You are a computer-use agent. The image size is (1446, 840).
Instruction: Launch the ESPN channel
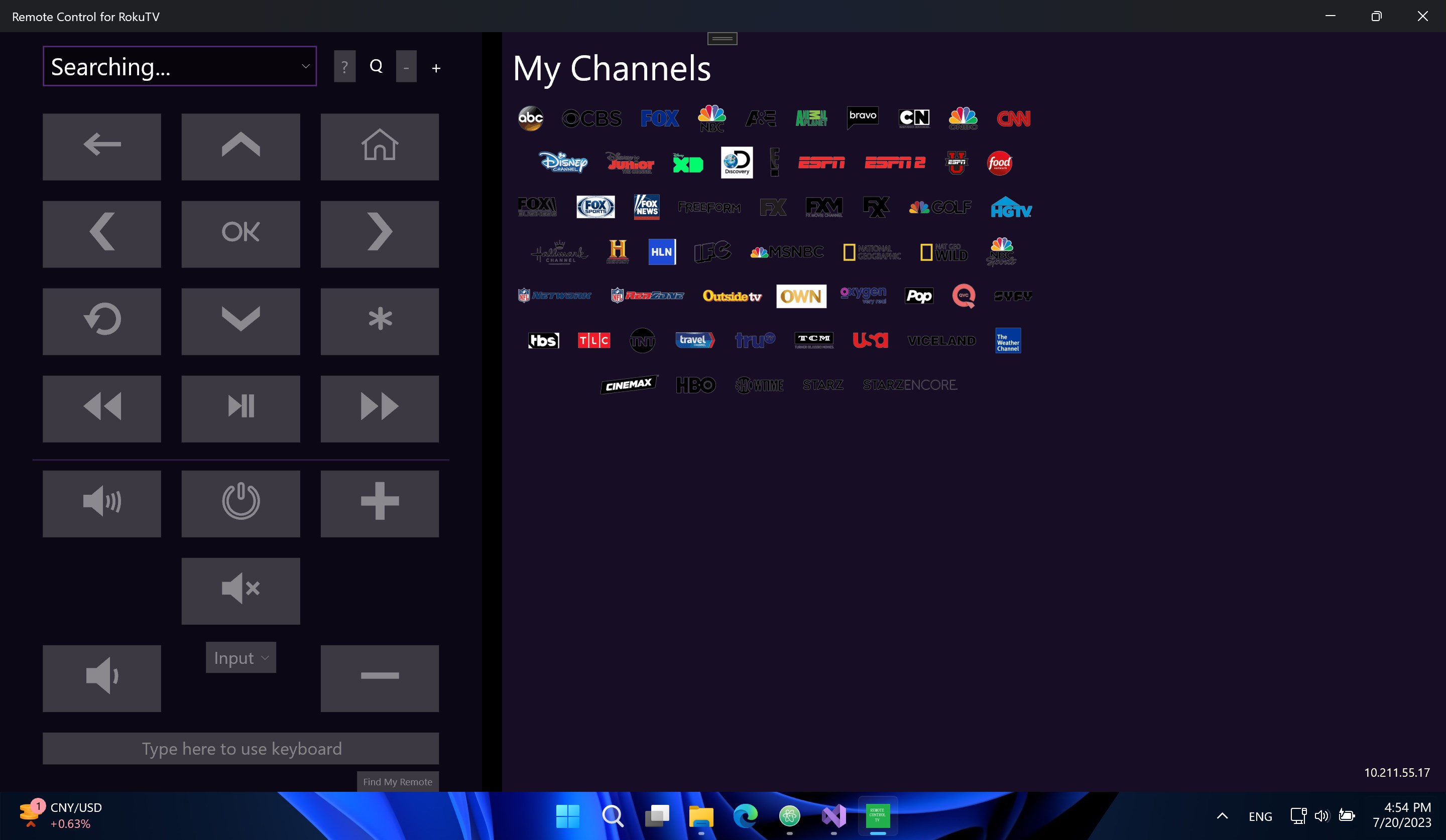click(822, 163)
